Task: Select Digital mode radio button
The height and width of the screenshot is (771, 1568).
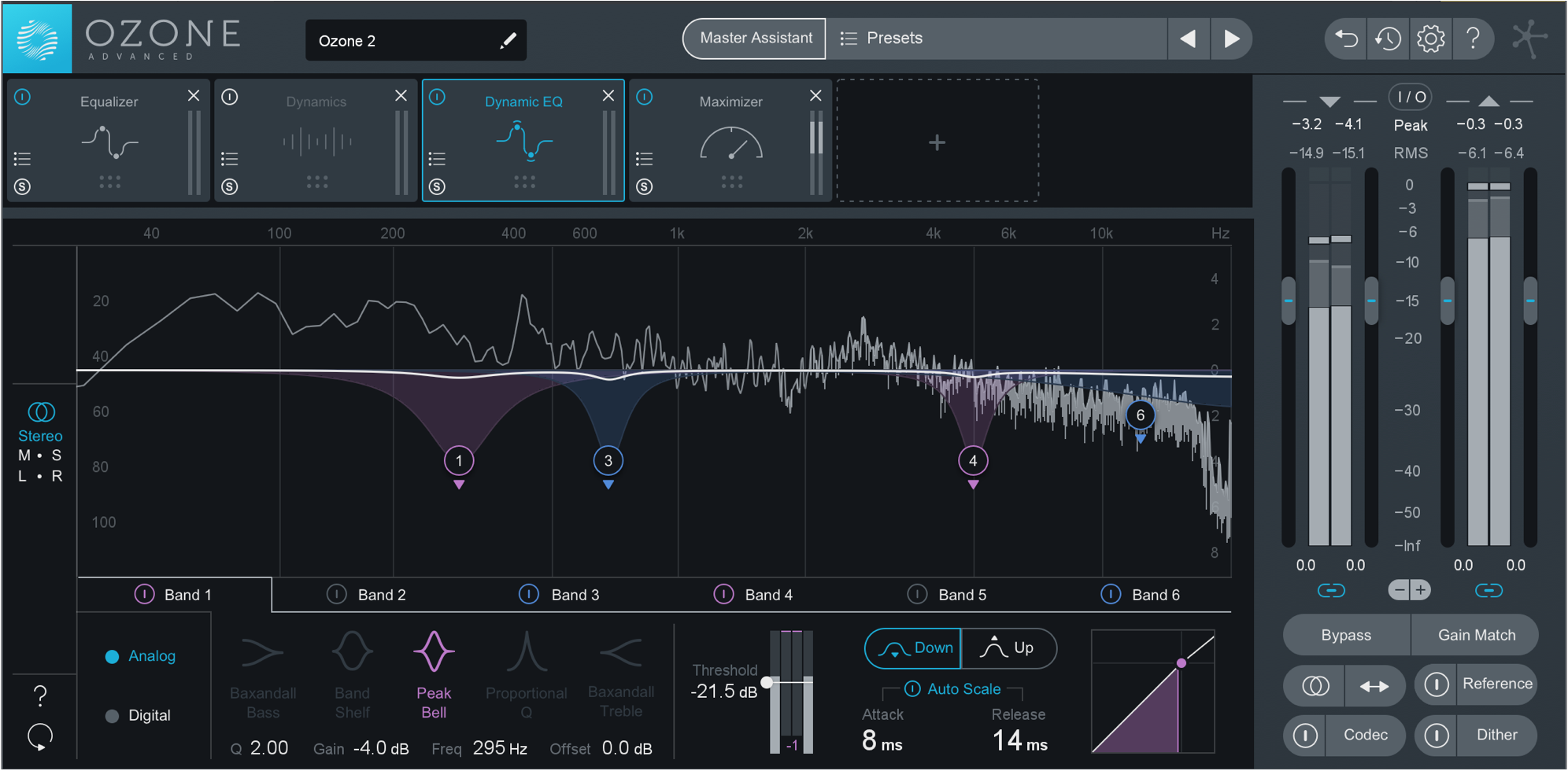Action: coord(112,716)
